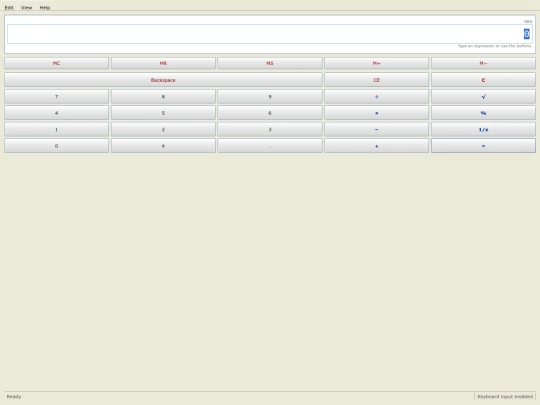Image resolution: width=540 pixels, height=405 pixels.
Task: Recall memory with the MR button
Action: [x=163, y=63]
